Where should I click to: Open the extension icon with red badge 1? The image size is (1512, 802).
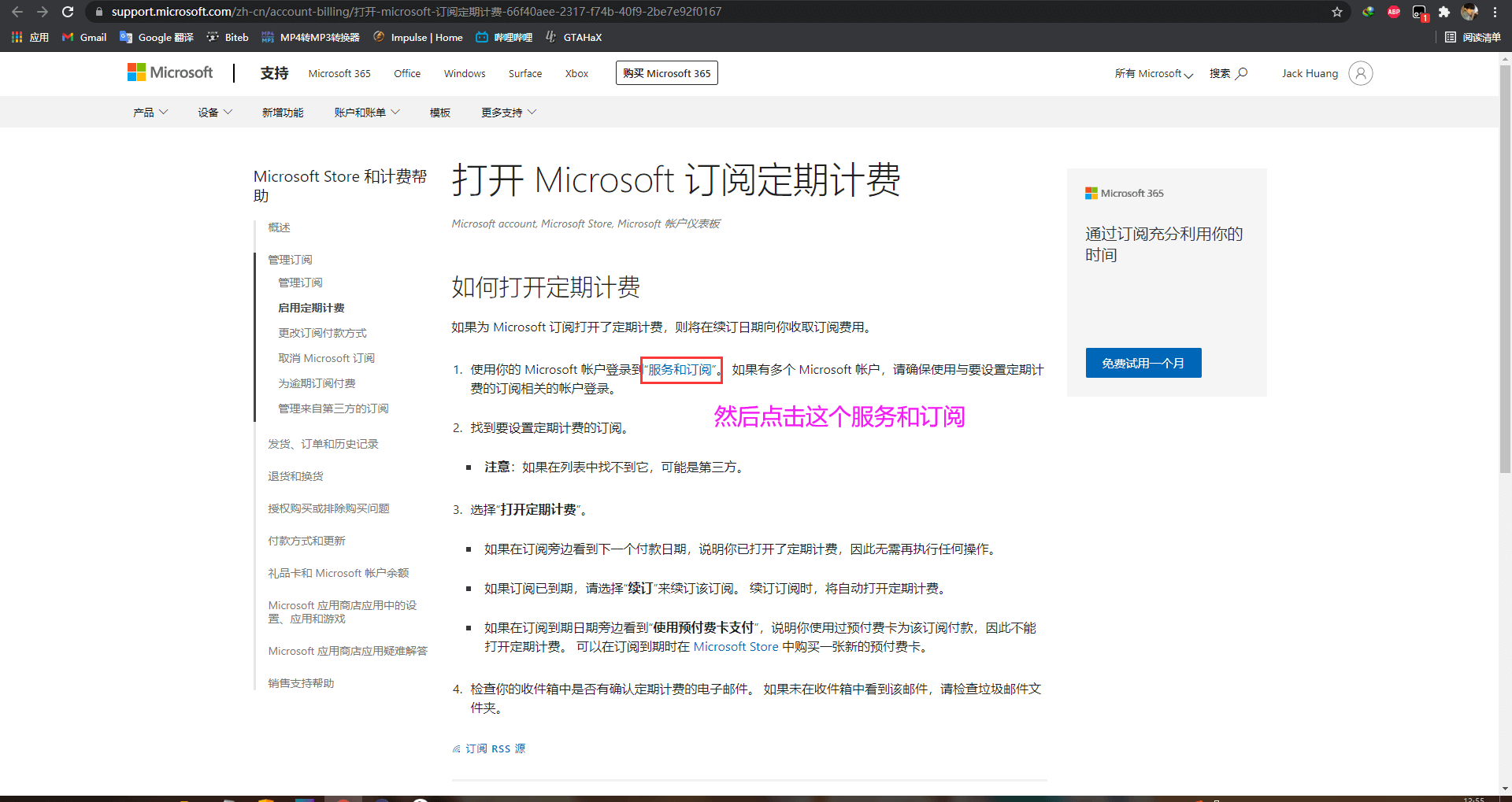pyautogui.click(x=1419, y=13)
